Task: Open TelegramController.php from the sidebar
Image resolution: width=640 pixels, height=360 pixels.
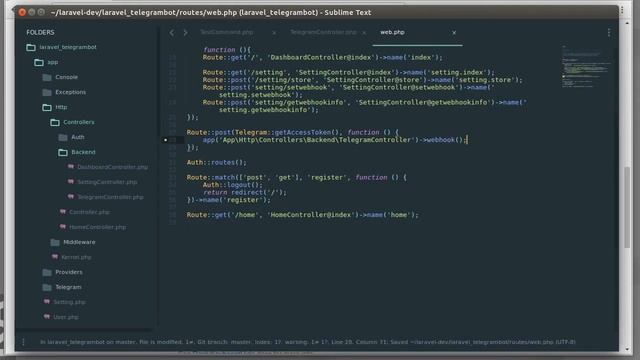Action: 111,197
